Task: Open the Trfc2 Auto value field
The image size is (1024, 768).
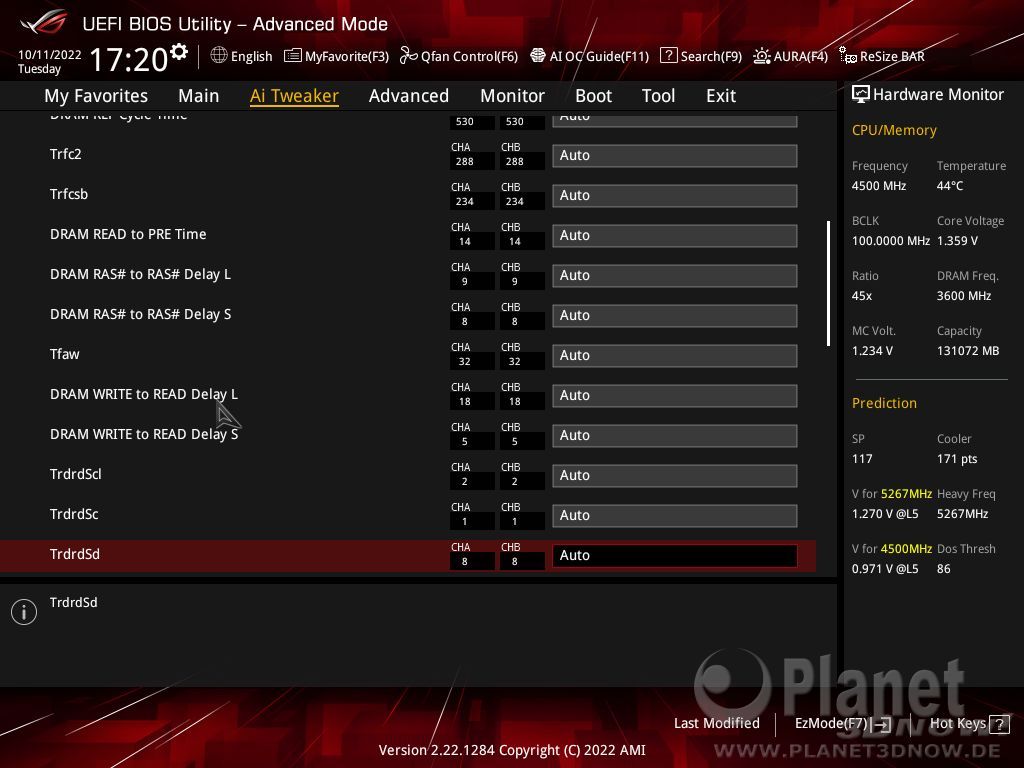Action: 675,155
